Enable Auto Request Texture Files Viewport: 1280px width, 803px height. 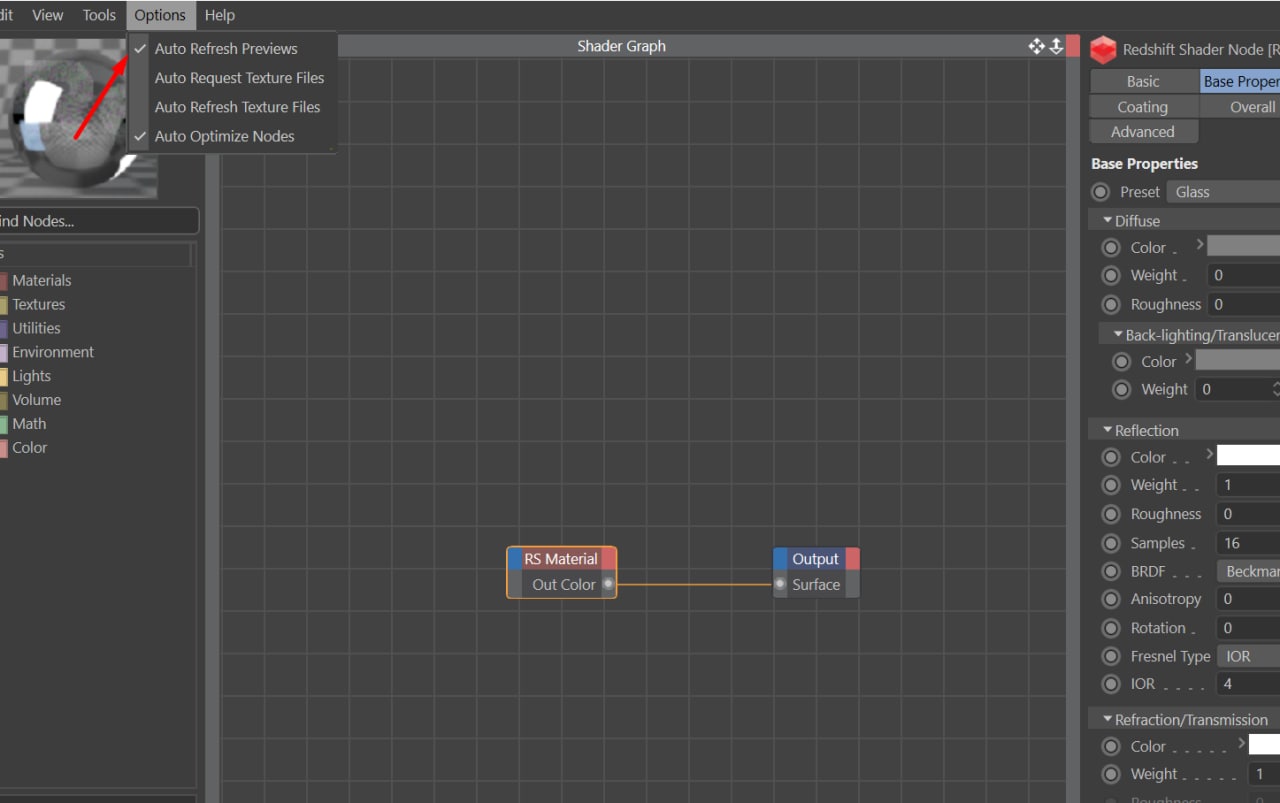pos(239,77)
